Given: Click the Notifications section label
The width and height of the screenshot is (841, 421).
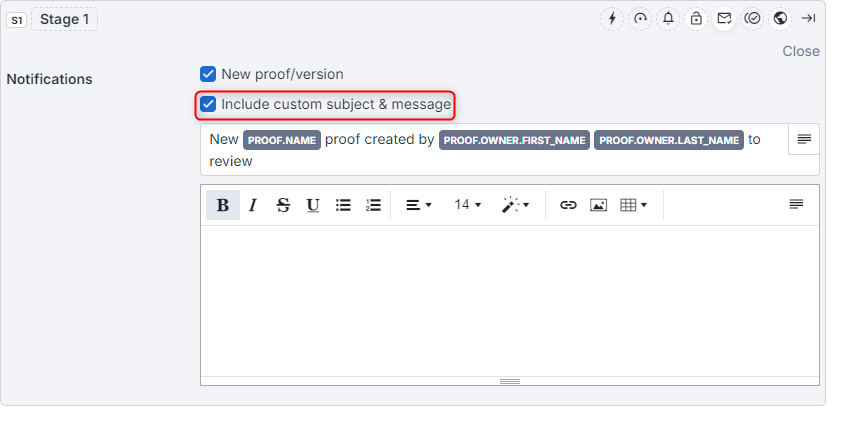Looking at the screenshot, I should point(49,79).
